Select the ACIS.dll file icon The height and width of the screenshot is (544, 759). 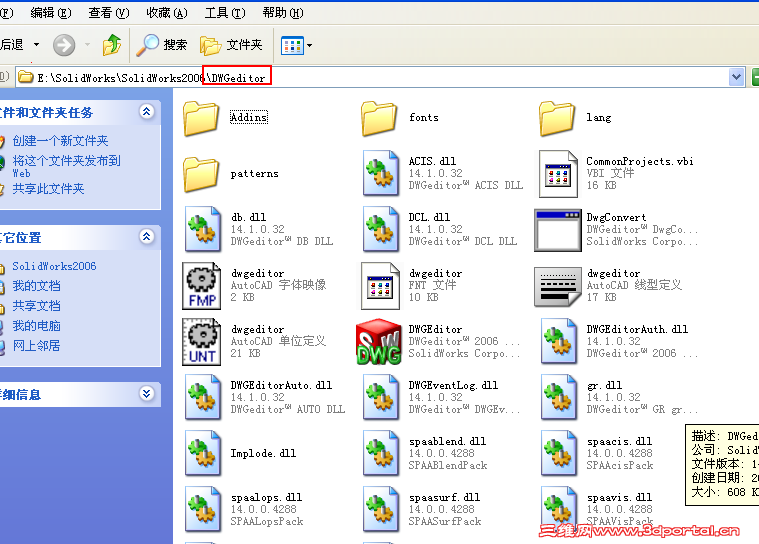(x=381, y=173)
